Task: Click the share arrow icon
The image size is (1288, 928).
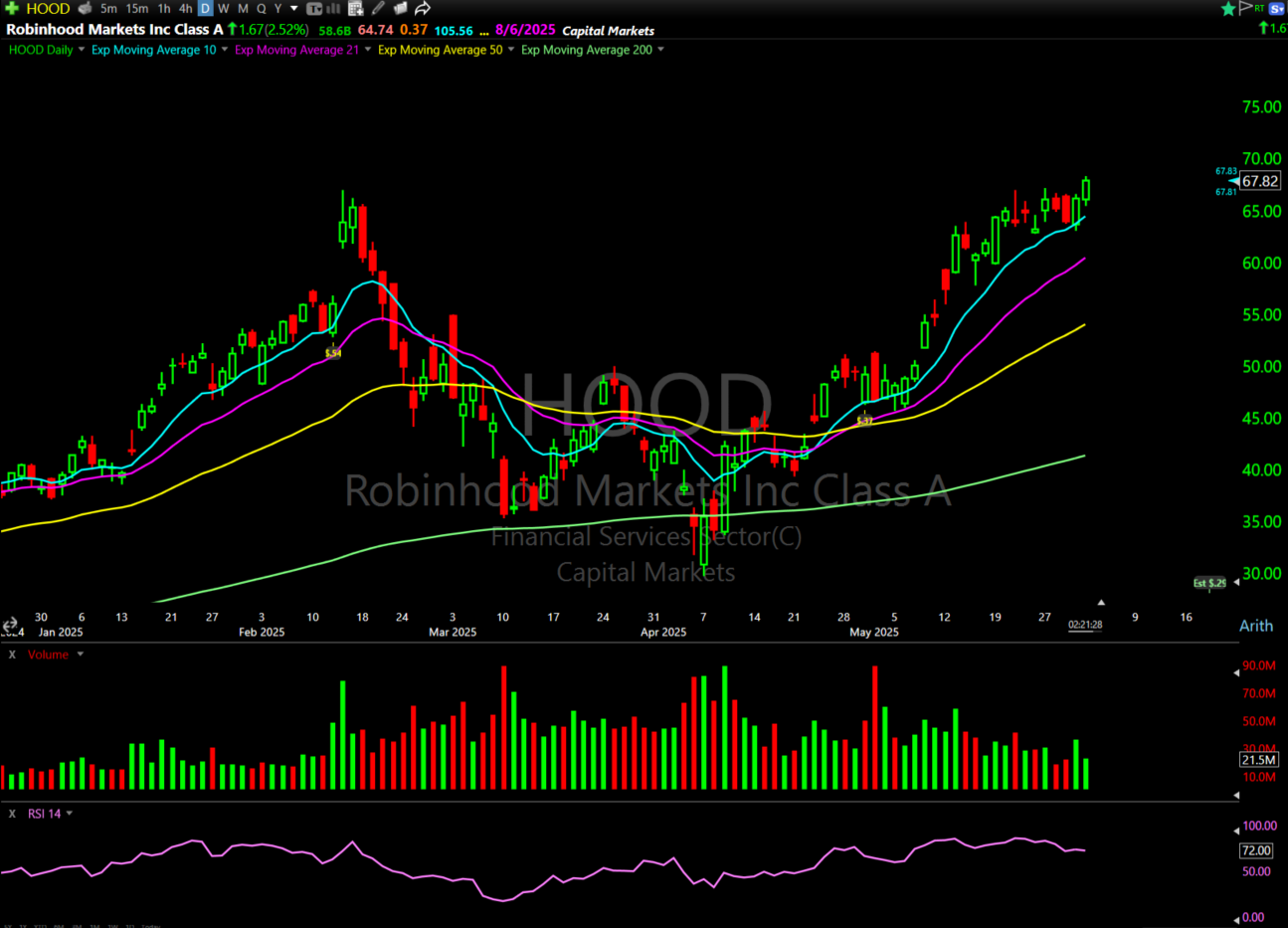Action: (422, 8)
